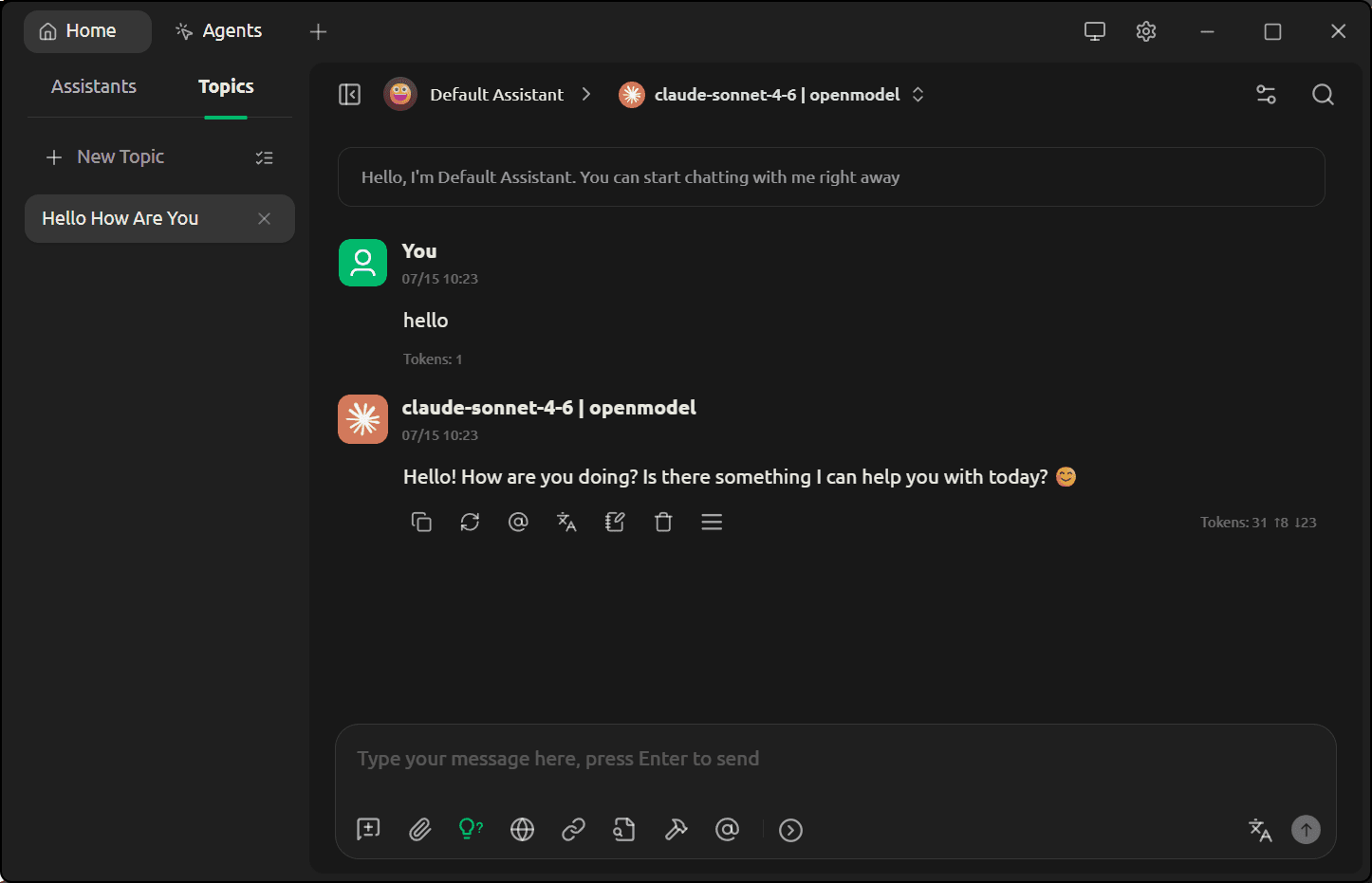Copy the assistant's reply message
This screenshot has width=1372, height=883.
click(x=421, y=522)
